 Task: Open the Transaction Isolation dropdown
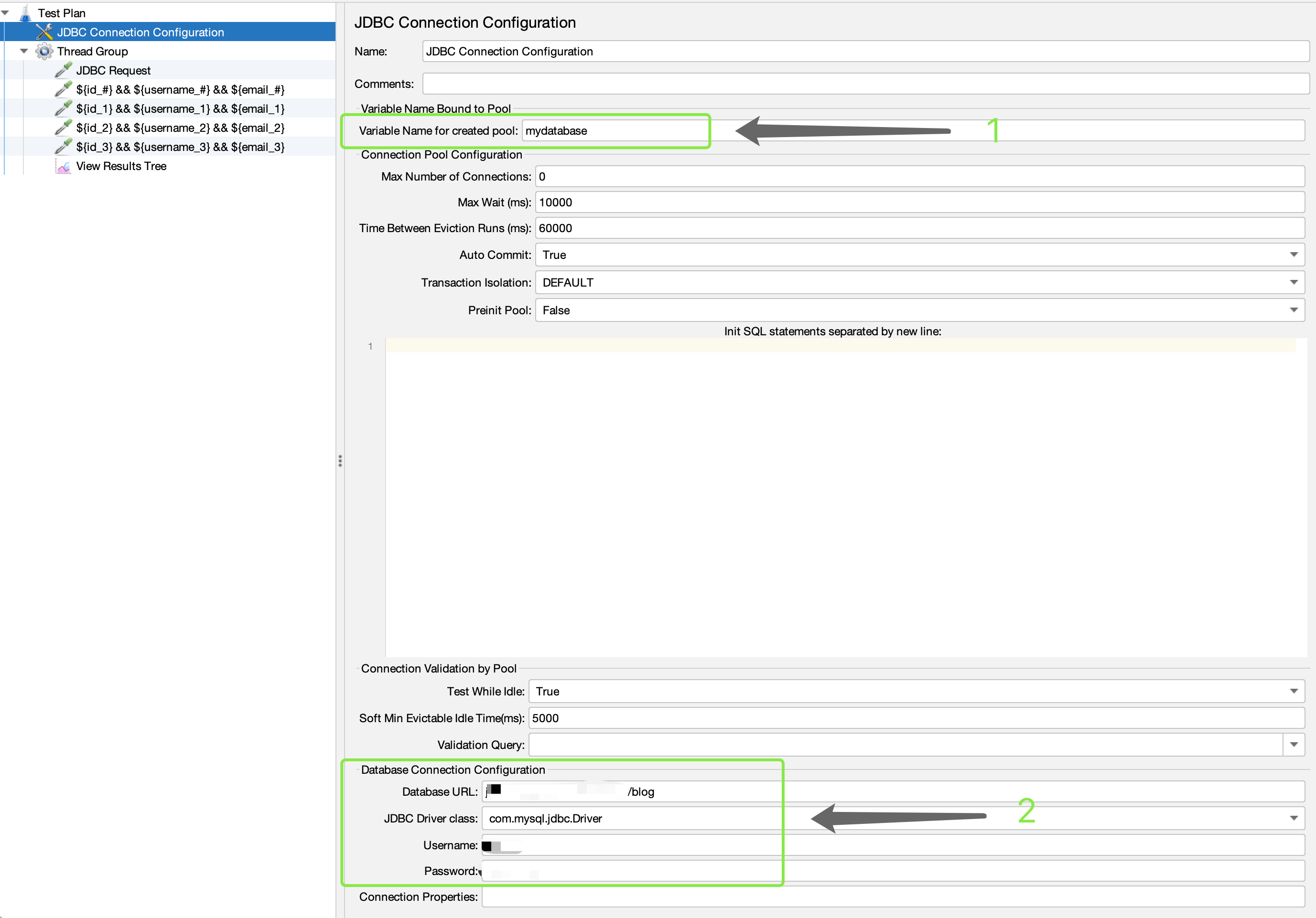pyautogui.click(x=1293, y=282)
